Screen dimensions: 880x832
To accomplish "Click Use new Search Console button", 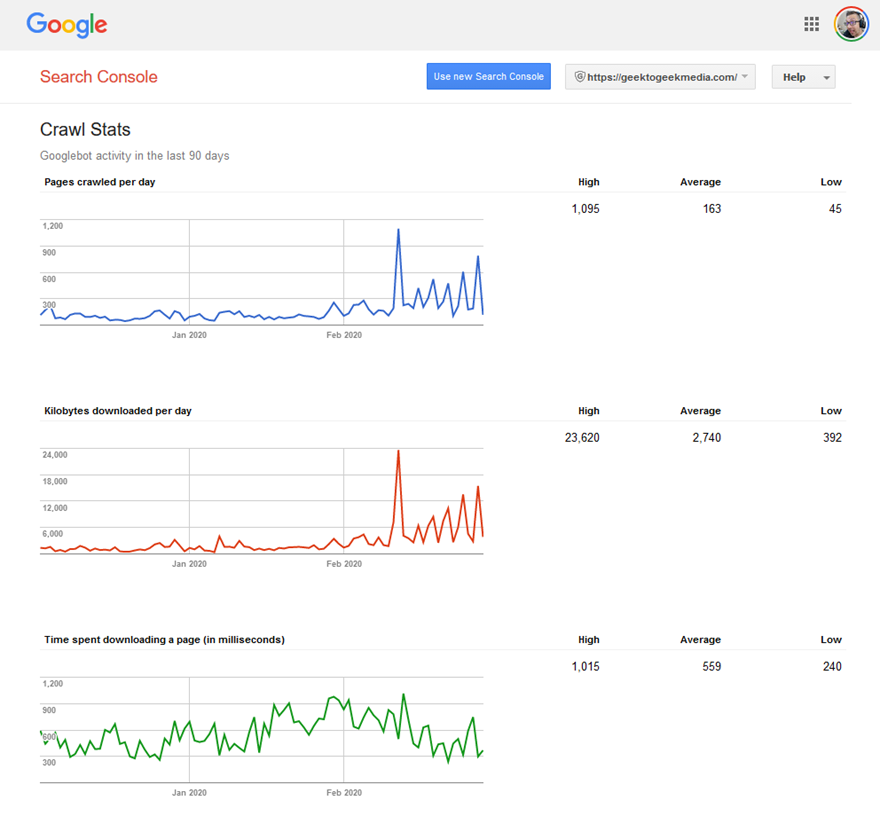I will pyautogui.click(x=488, y=76).
